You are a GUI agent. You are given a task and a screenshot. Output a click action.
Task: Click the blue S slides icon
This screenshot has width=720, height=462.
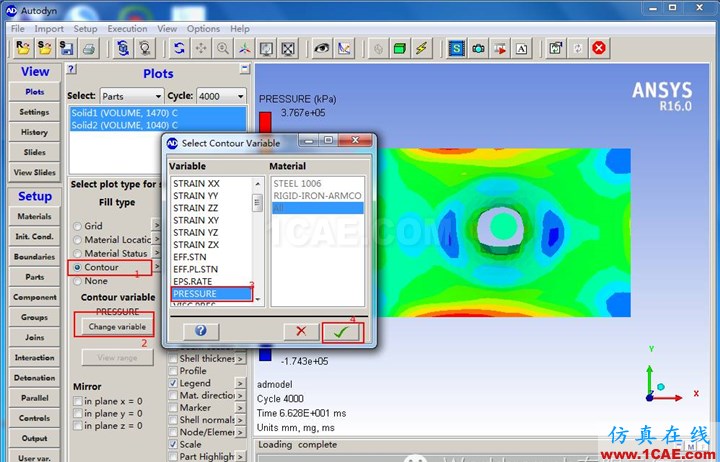click(x=456, y=48)
